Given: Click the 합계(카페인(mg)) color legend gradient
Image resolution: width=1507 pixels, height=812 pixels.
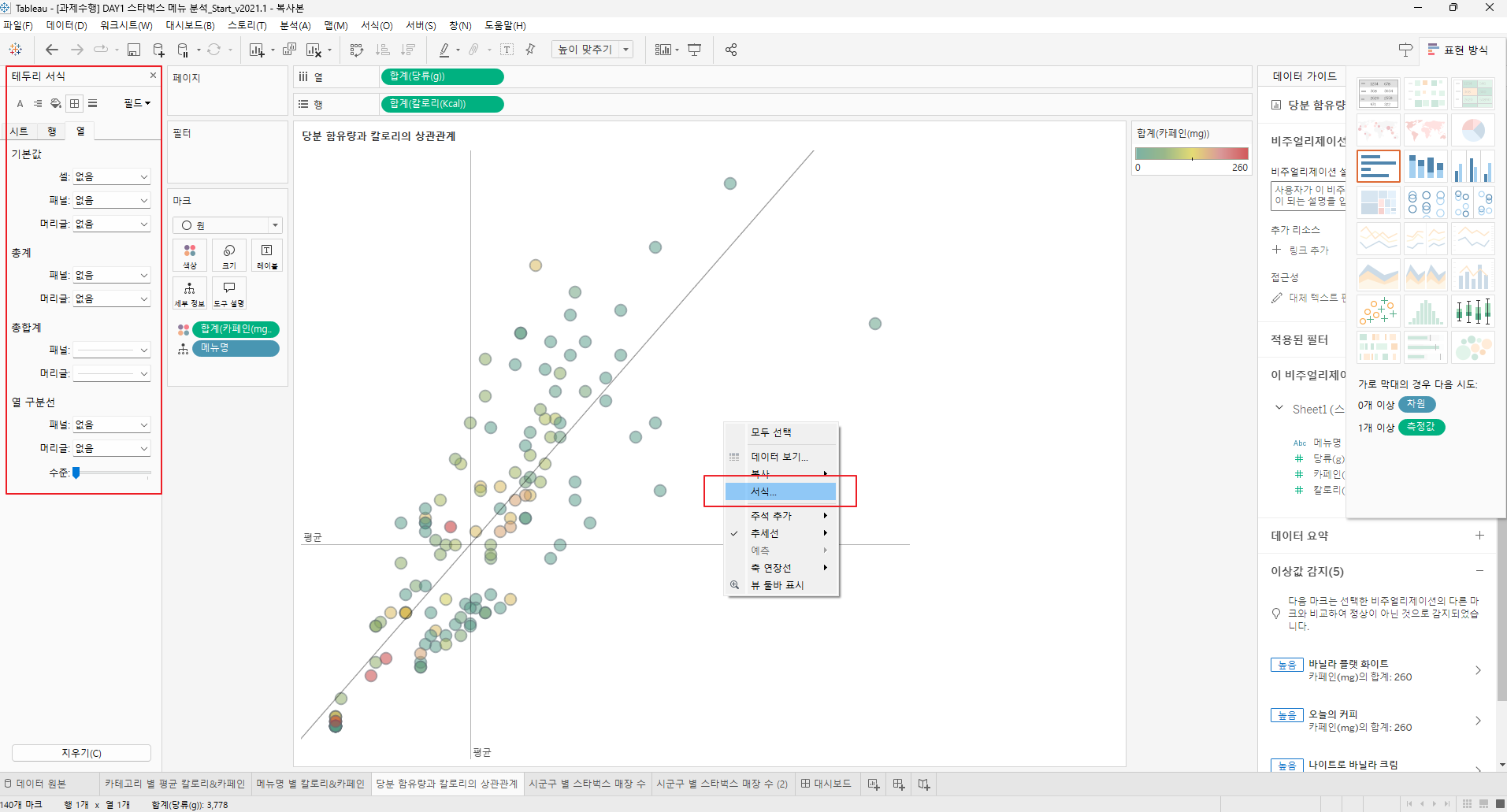Looking at the screenshot, I should click(1191, 154).
